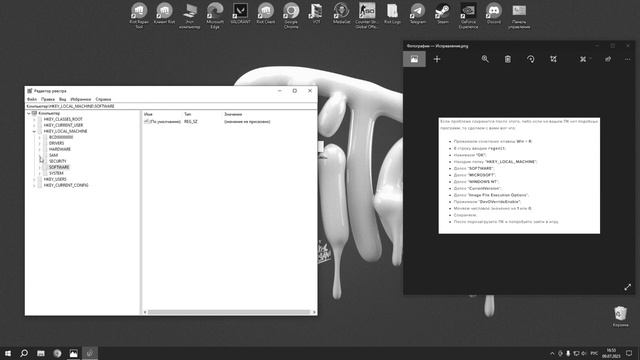Open Google Chrome desktop shortcut
The height and width of the screenshot is (360, 640).
(291, 16)
